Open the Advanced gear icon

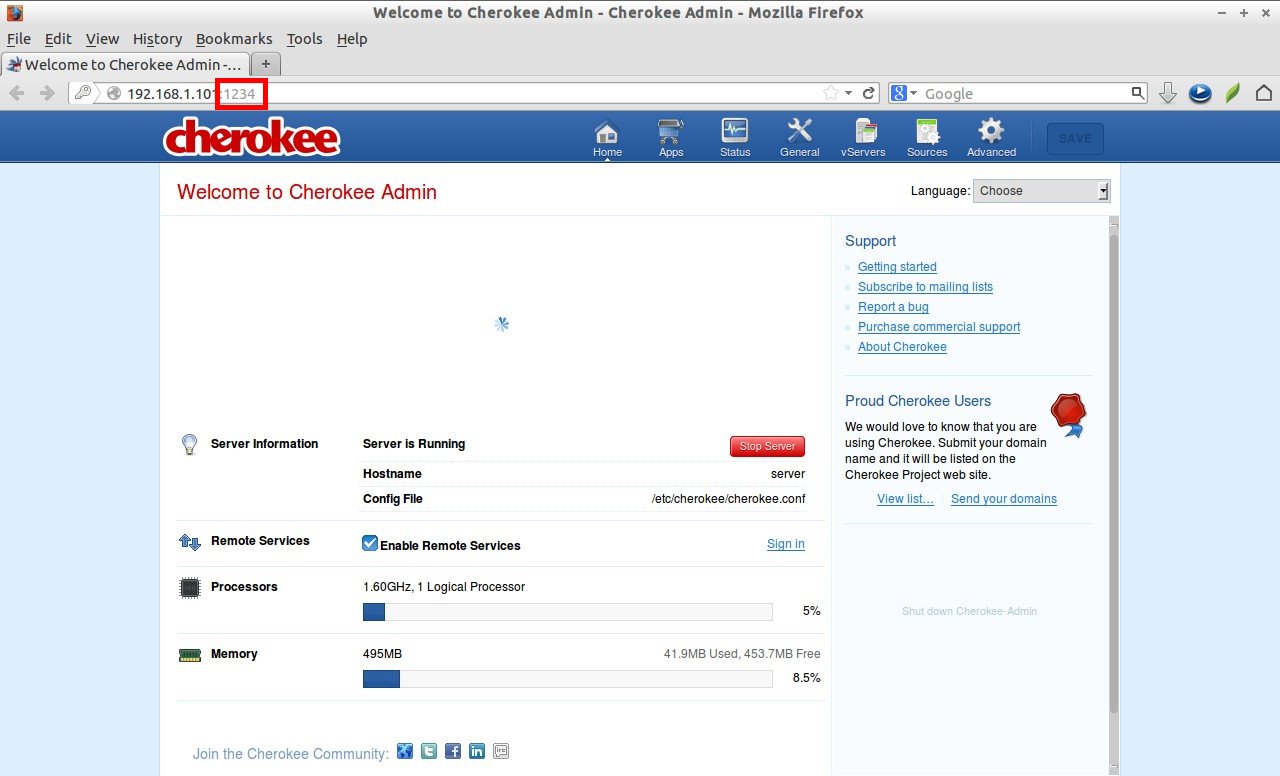(x=991, y=137)
